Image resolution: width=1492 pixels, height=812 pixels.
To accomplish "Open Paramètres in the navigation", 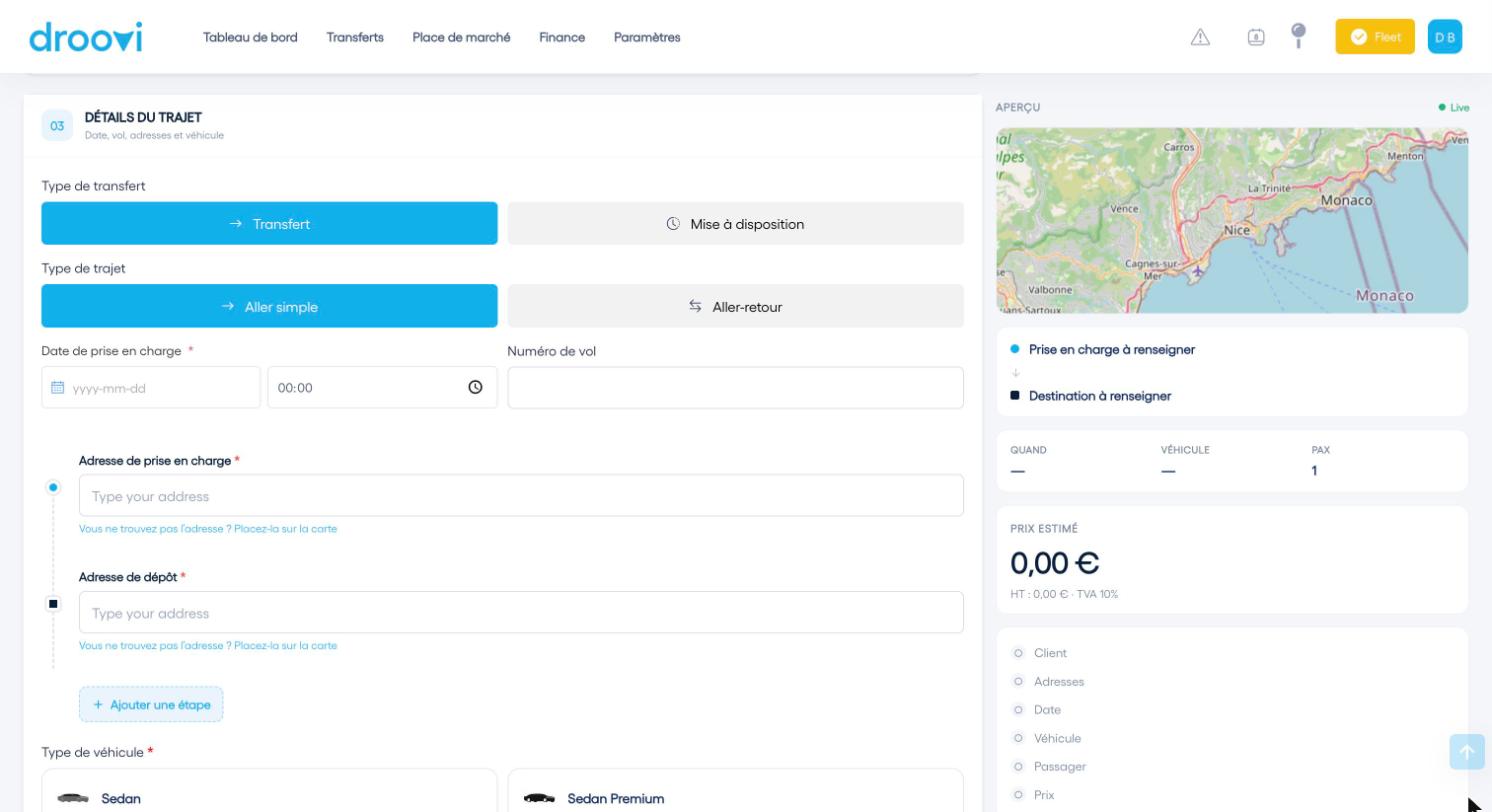I will coord(647,37).
